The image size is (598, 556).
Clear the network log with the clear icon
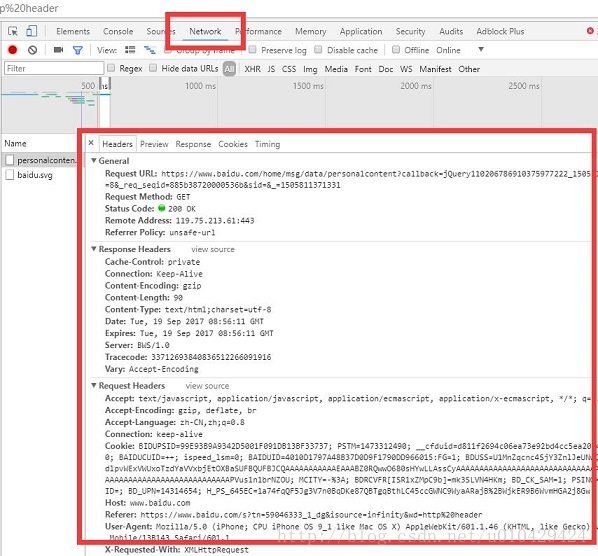[x=32, y=50]
